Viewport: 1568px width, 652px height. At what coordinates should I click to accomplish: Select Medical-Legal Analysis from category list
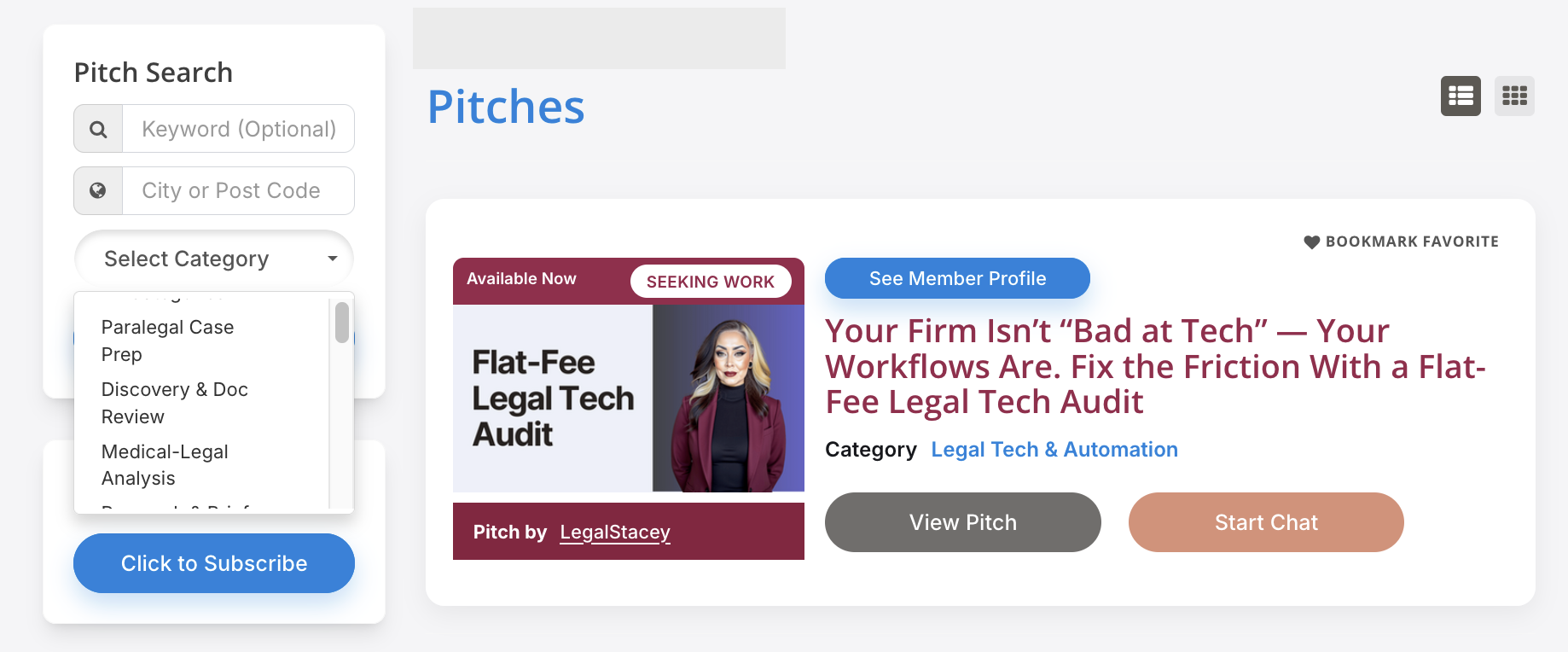point(165,464)
